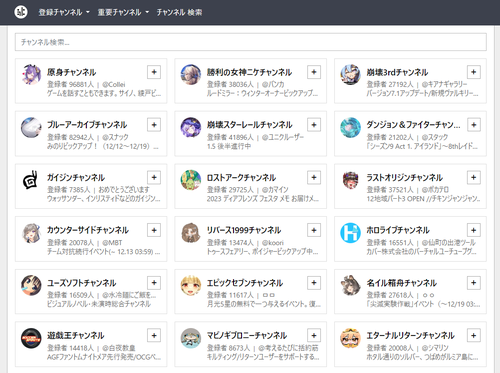Image resolution: width=500 pixels, height=373 pixels.
Task: Click the ユーズソフトチャンネル avatar
Action: pos(31,285)
